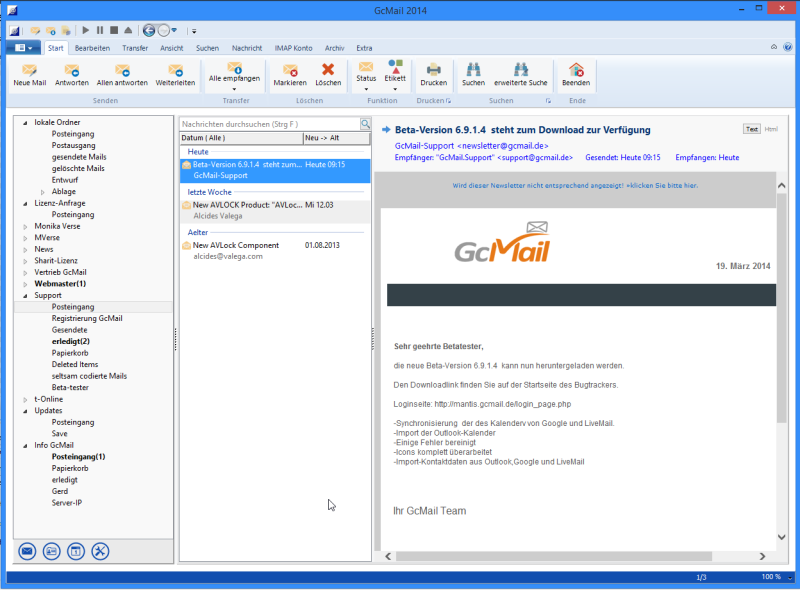Click the grey forward round button
800x590 pixels.
[x=163, y=31]
